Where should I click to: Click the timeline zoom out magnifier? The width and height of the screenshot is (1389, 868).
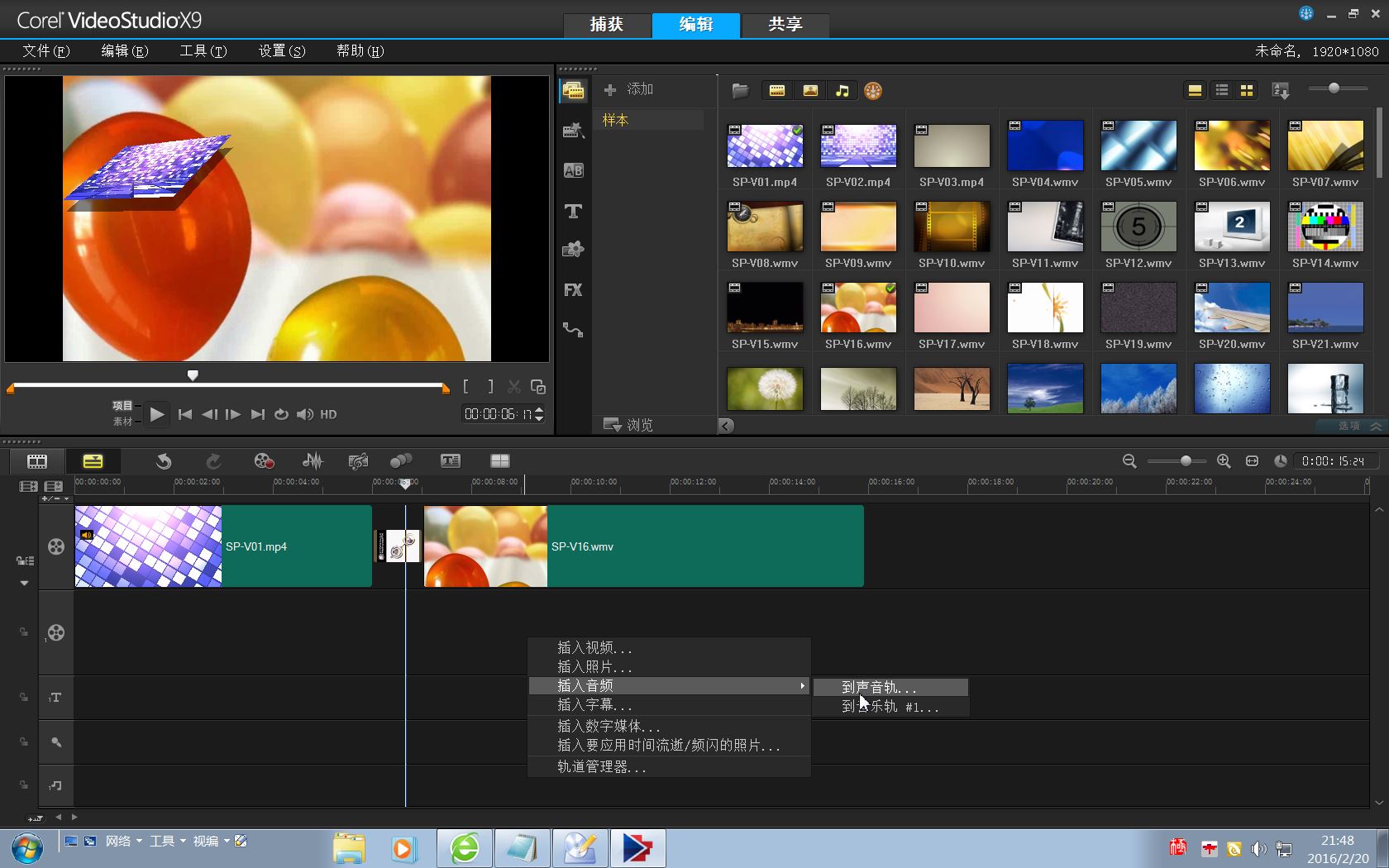coord(1129,461)
